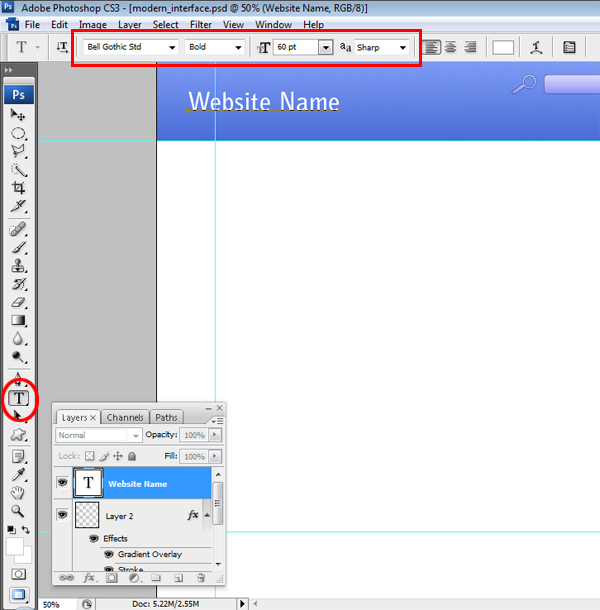Select the Zoom tool
Viewport: 600px width, 610px height.
click(x=18, y=511)
